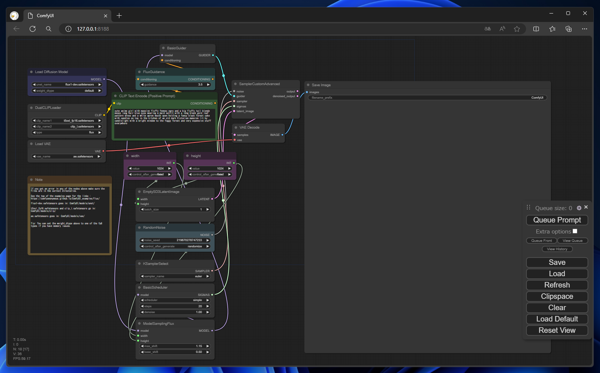Click the Queue Front button

[541, 241]
